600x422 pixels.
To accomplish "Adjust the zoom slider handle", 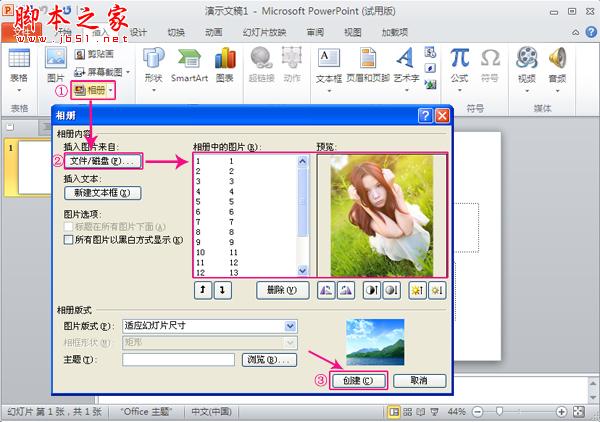I will pos(499,412).
